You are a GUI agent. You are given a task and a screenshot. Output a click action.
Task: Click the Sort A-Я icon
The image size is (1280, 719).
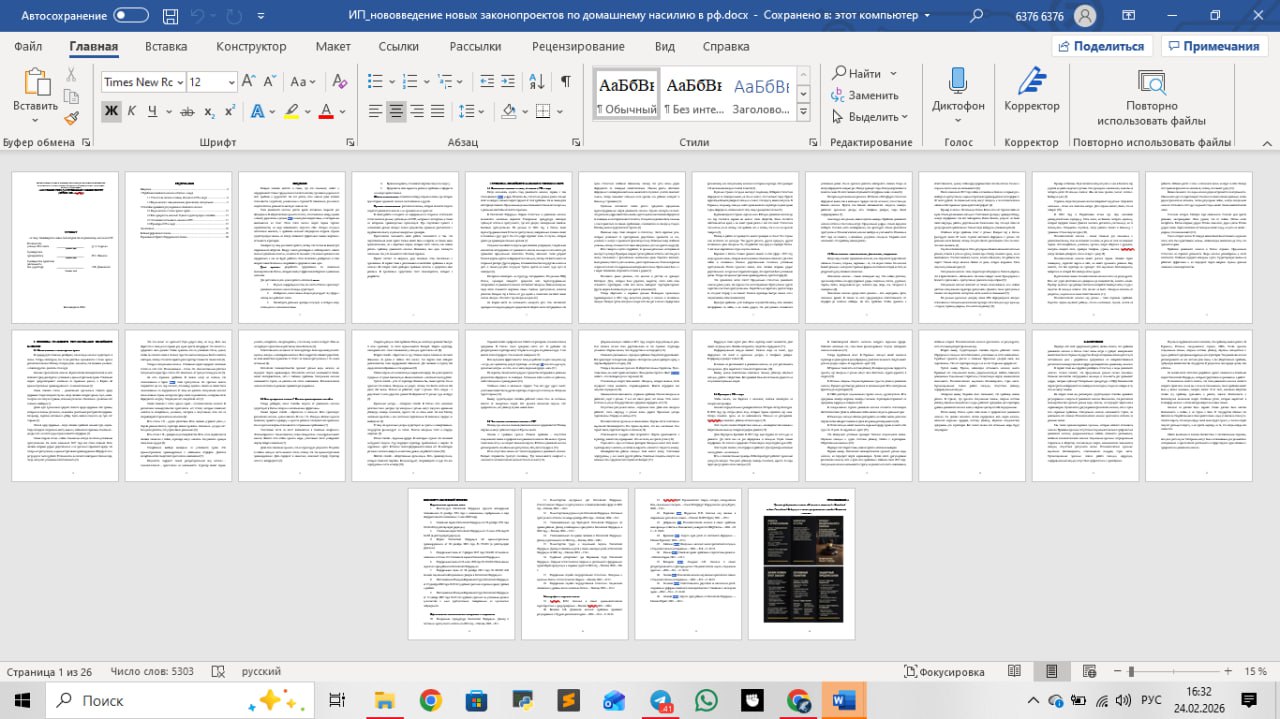[538, 82]
